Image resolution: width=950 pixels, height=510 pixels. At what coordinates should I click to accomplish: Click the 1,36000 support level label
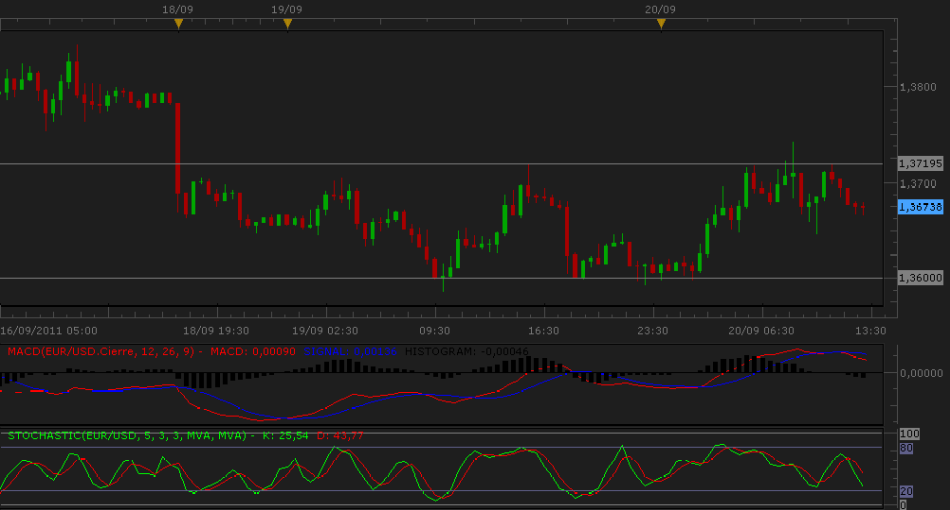(920, 278)
